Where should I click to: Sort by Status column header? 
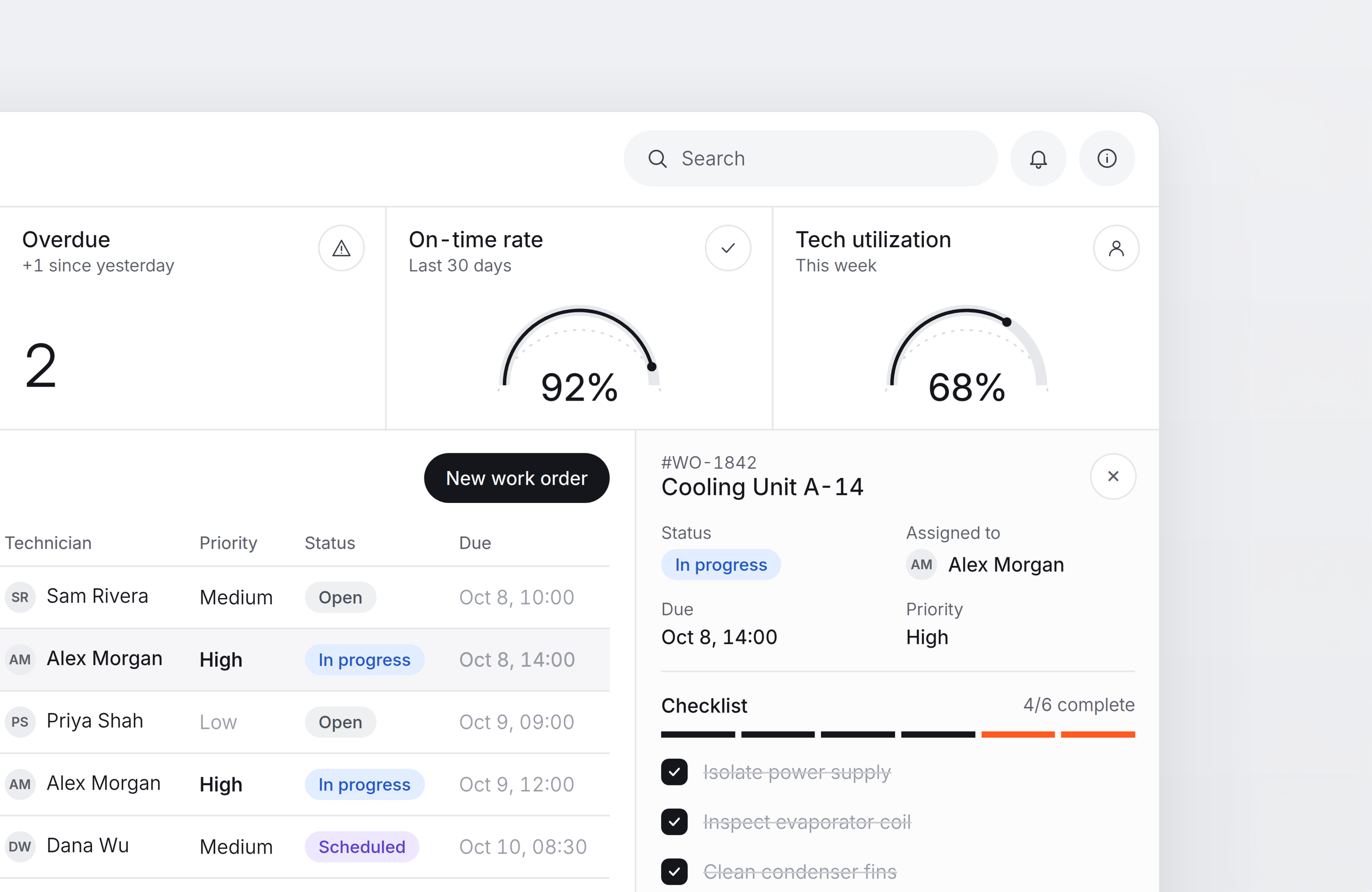pyautogui.click(x=330, y=543)
